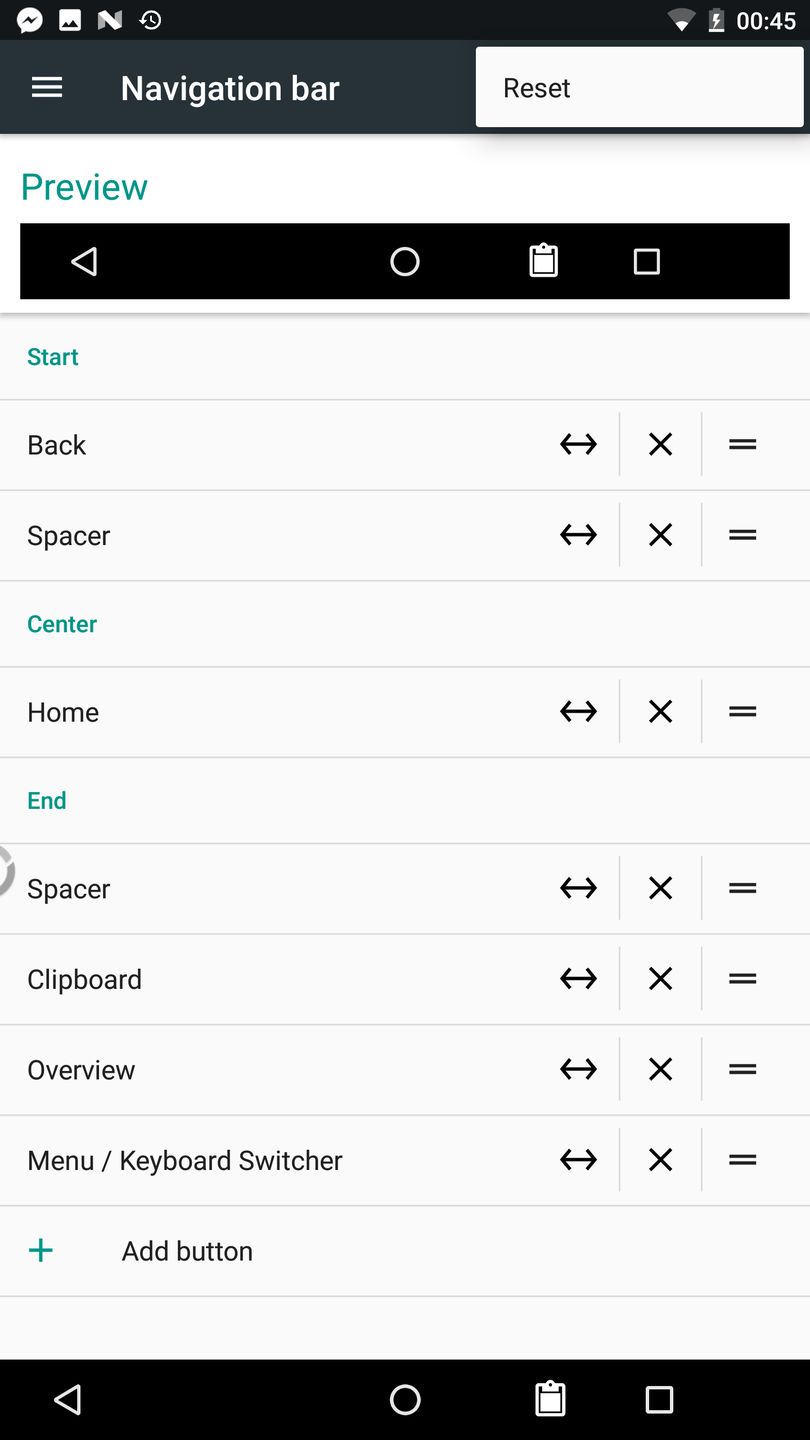Click reorder handle for Home row
The width and height of the screenshot is (810, 1440).
[742, 712]
